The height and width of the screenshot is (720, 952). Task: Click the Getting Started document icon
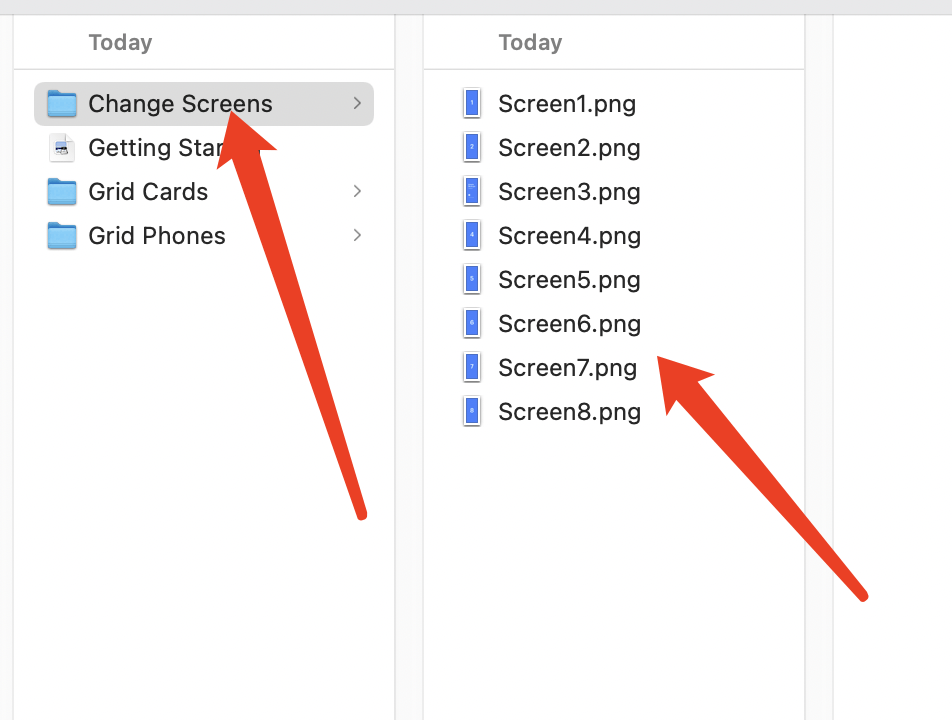[x=62, y=148]
